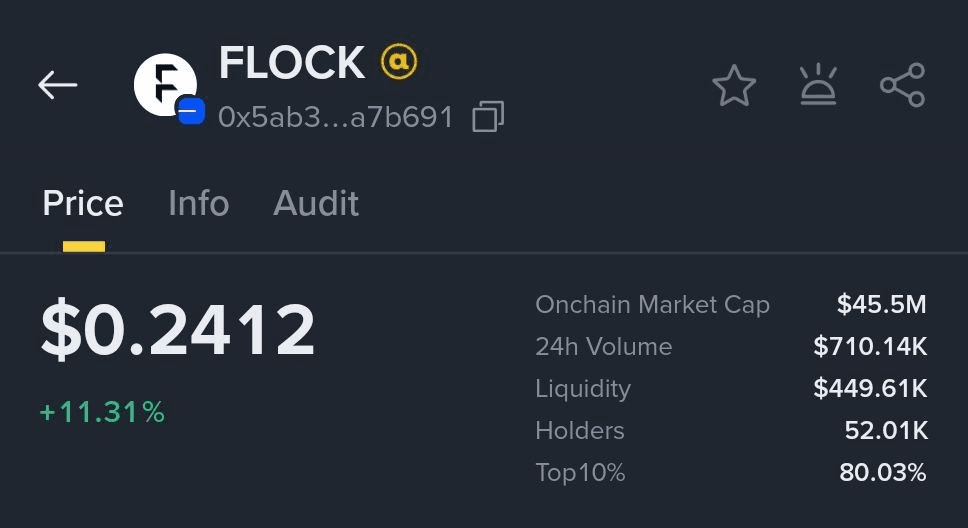The height and width of the screenshot is (528, 968).
Task: Tap the 24h Volume value $710.14K
Action: [870, 346]
